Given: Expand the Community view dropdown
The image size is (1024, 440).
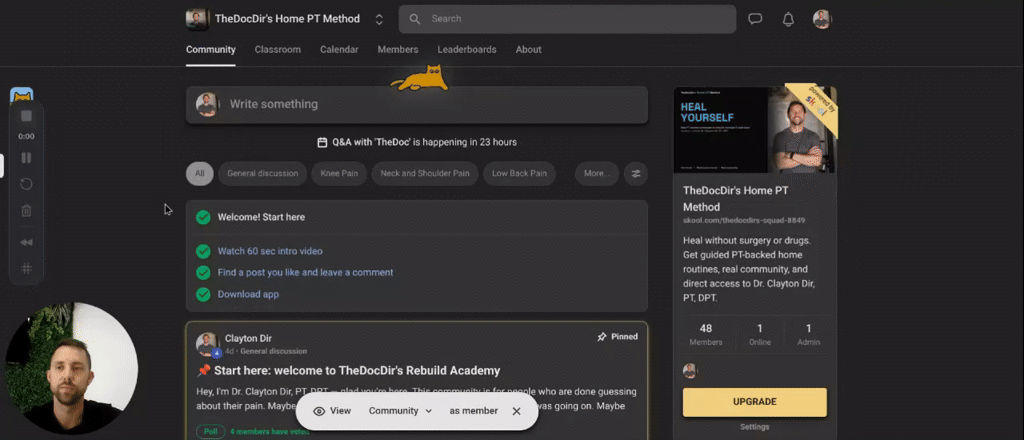Looking at the screenshot, I should (x=400, y=411).
